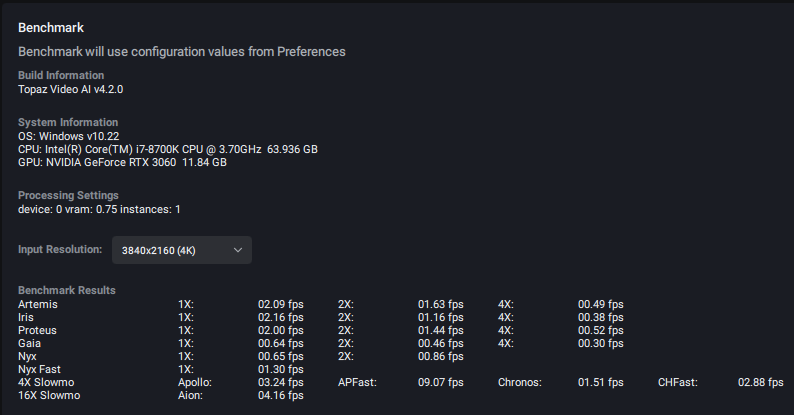Click the Chronos 01.51 fps result
This screenshot has height=415, width=794.
click(x=600, y=382)
